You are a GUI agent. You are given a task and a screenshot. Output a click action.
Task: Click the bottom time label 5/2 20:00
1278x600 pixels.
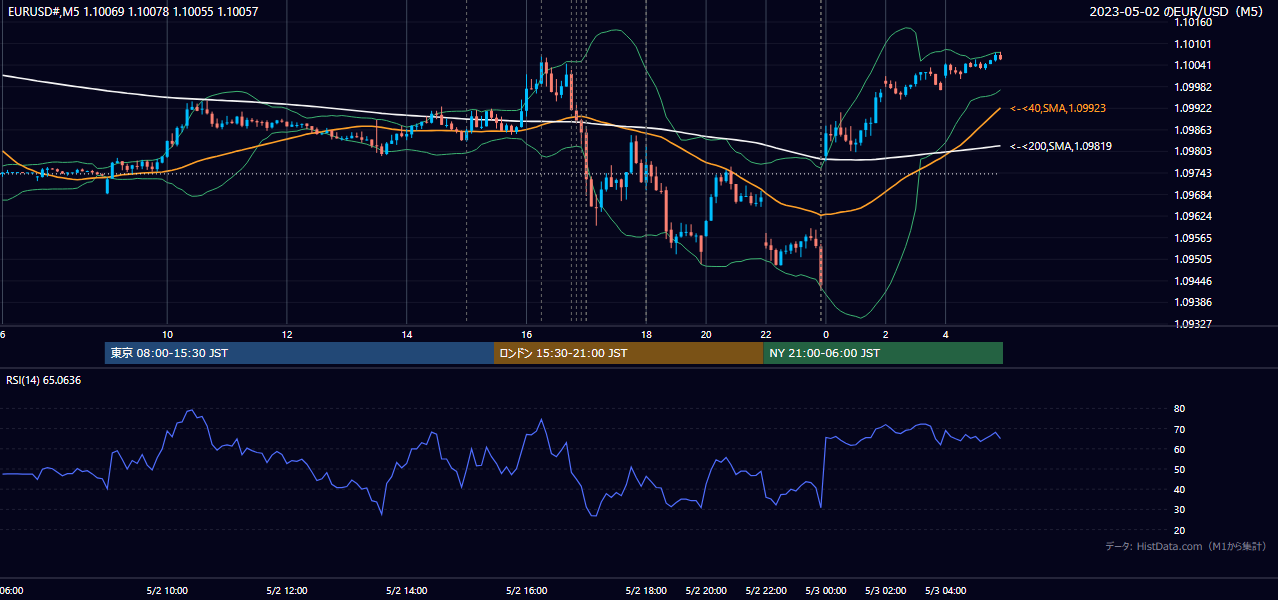[x=706, y=591]
